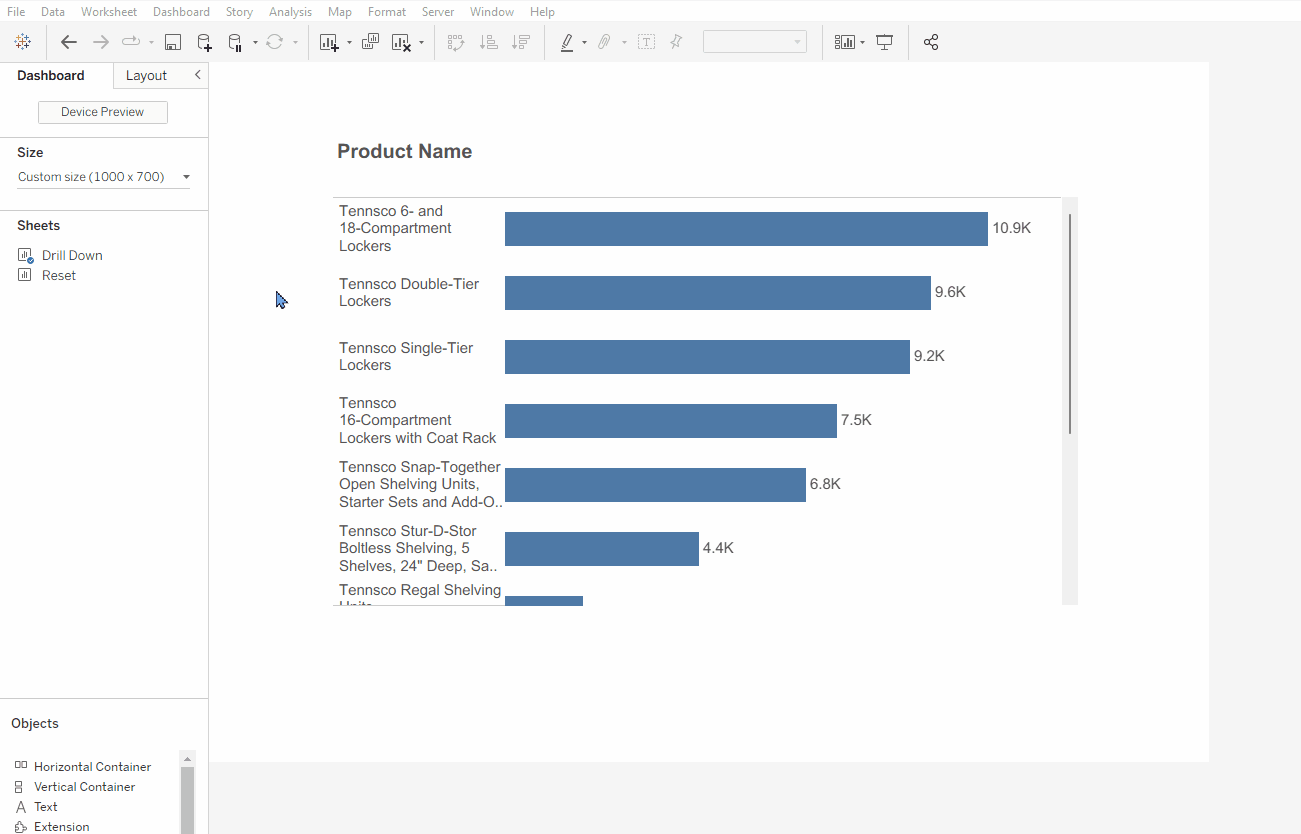This screenshot has height=834, width=1301.
Task: Click the Device Preview button
Action: [103, 112]
